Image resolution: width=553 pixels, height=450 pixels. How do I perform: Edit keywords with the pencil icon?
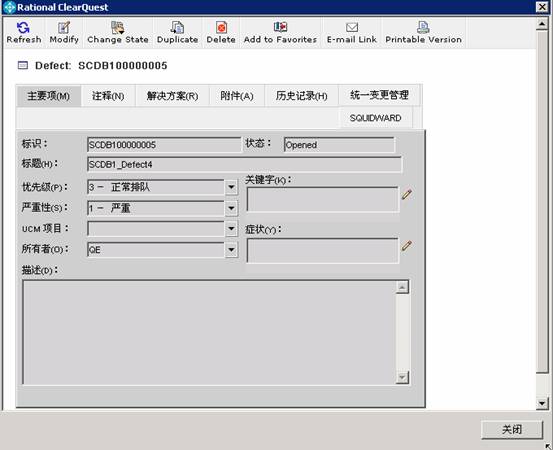click(407, 194)
